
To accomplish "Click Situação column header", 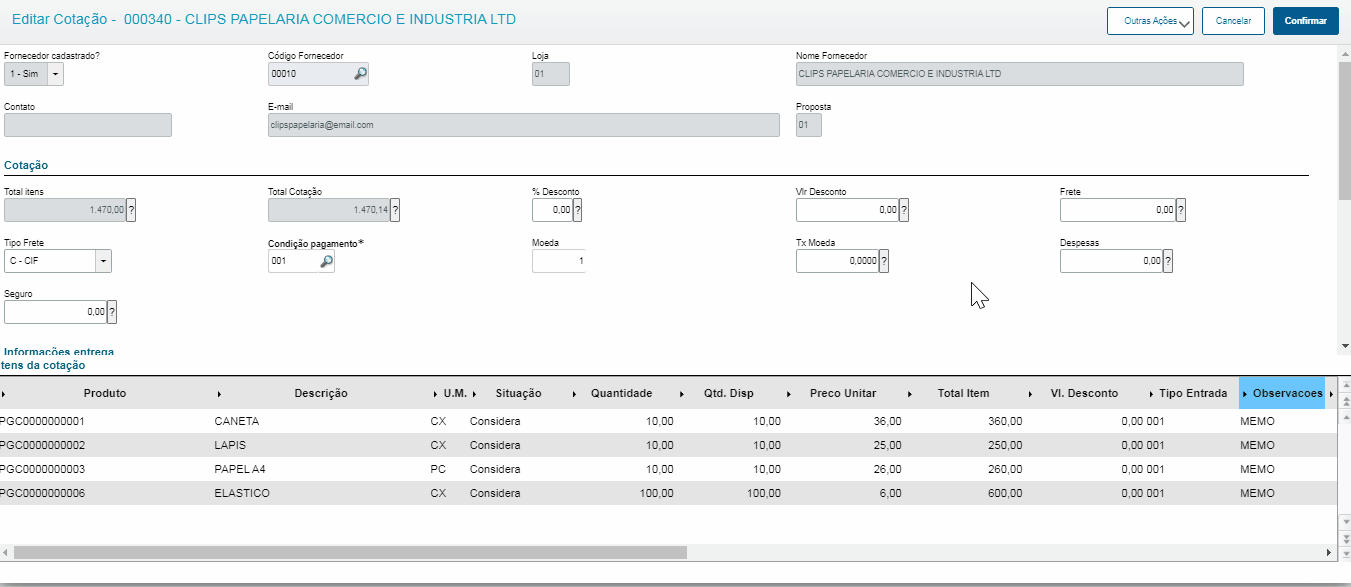I will 518,393.
